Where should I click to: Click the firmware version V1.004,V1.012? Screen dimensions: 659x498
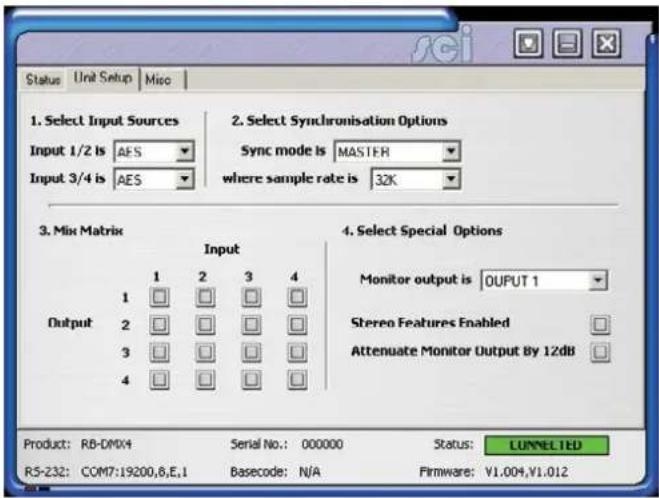pyautogui.click(x=526, y=472)
